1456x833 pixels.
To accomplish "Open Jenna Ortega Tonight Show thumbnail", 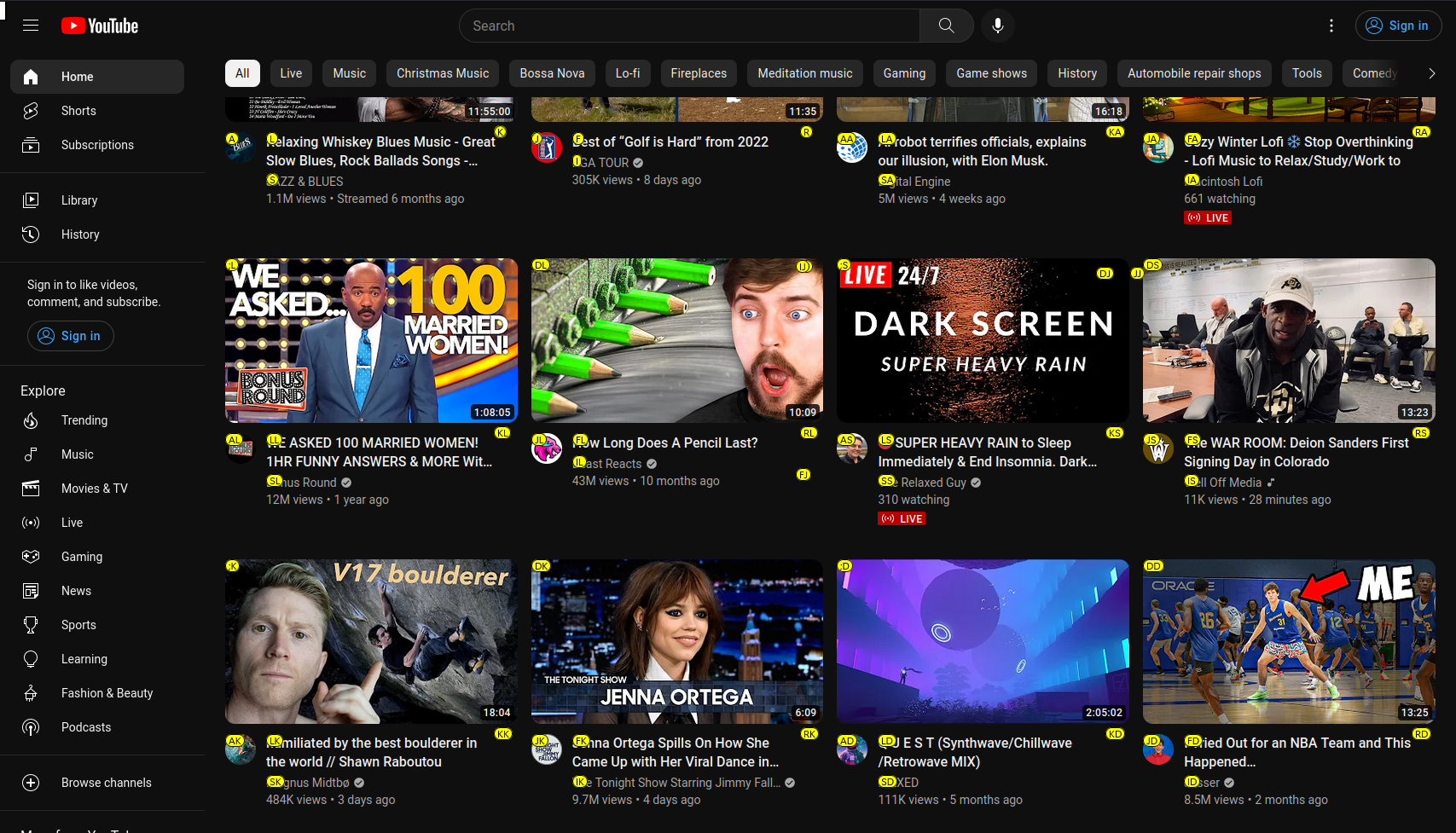I will pyautogui.click(x=677, y=641).
